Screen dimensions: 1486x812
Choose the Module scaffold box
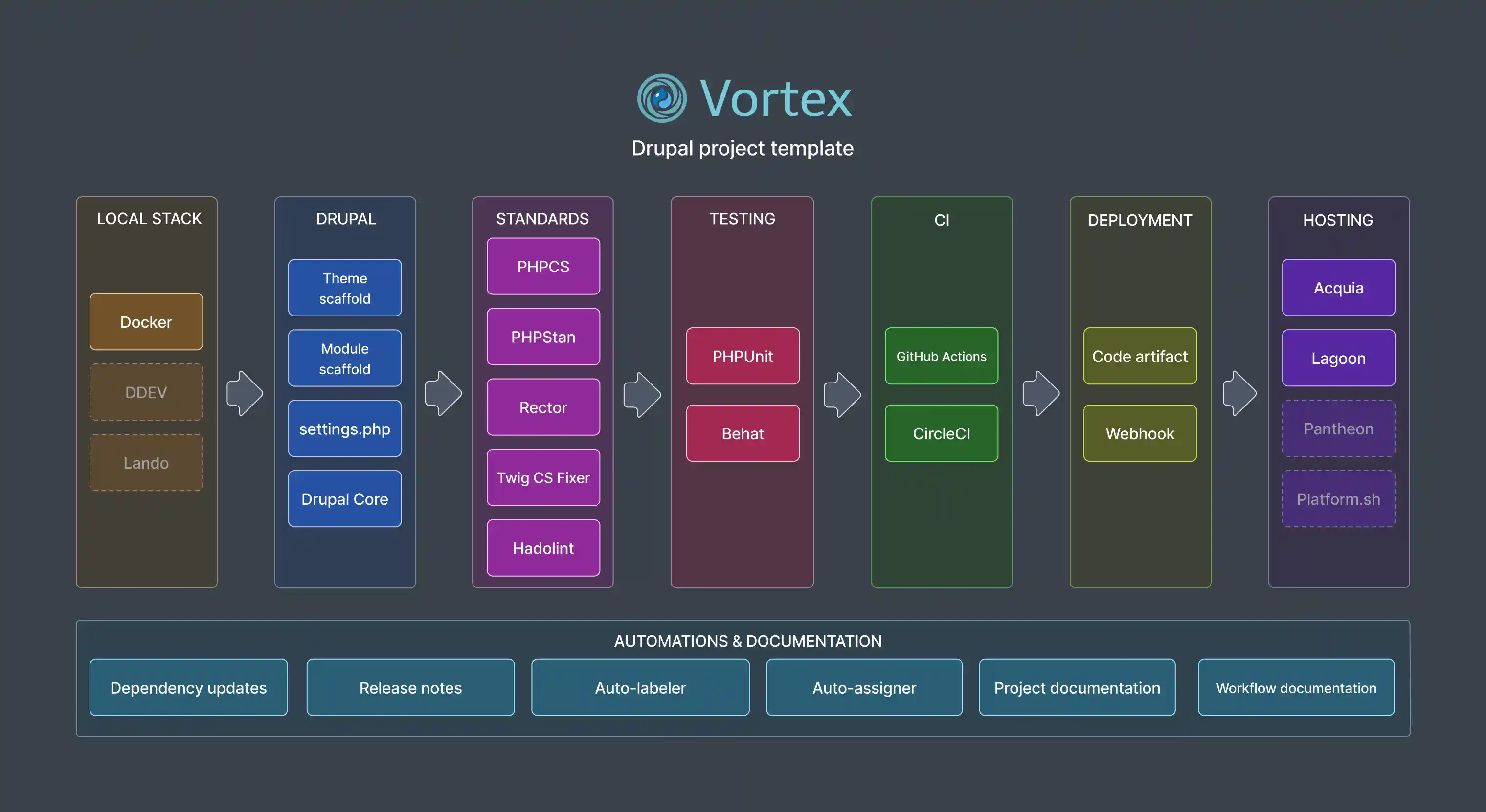point(345,358)
